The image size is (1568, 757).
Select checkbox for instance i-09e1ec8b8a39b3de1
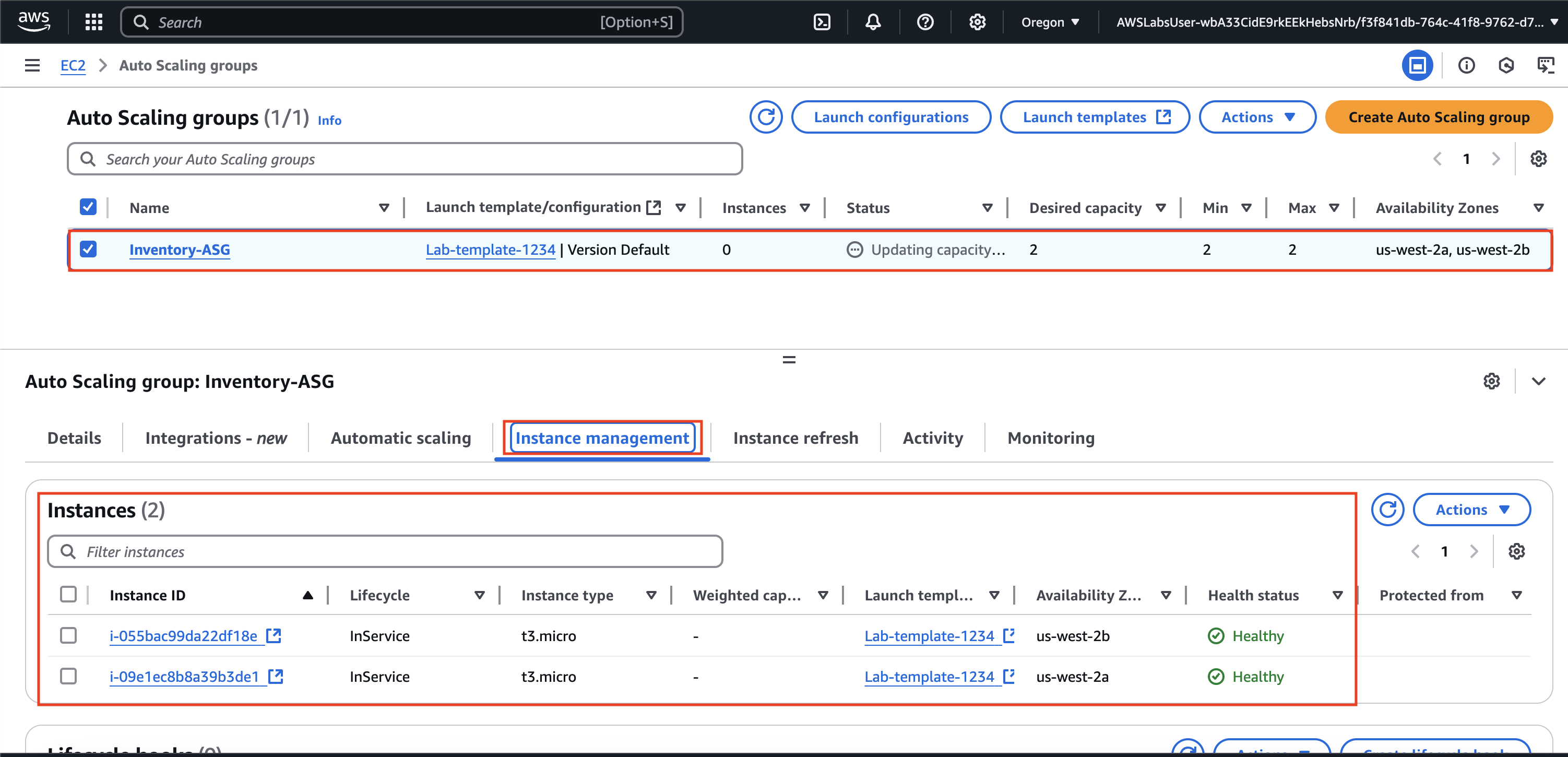68,676
